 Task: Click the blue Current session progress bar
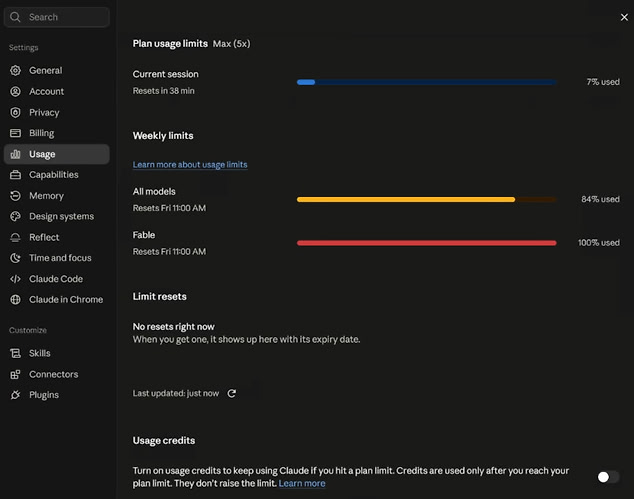[427, 82]
